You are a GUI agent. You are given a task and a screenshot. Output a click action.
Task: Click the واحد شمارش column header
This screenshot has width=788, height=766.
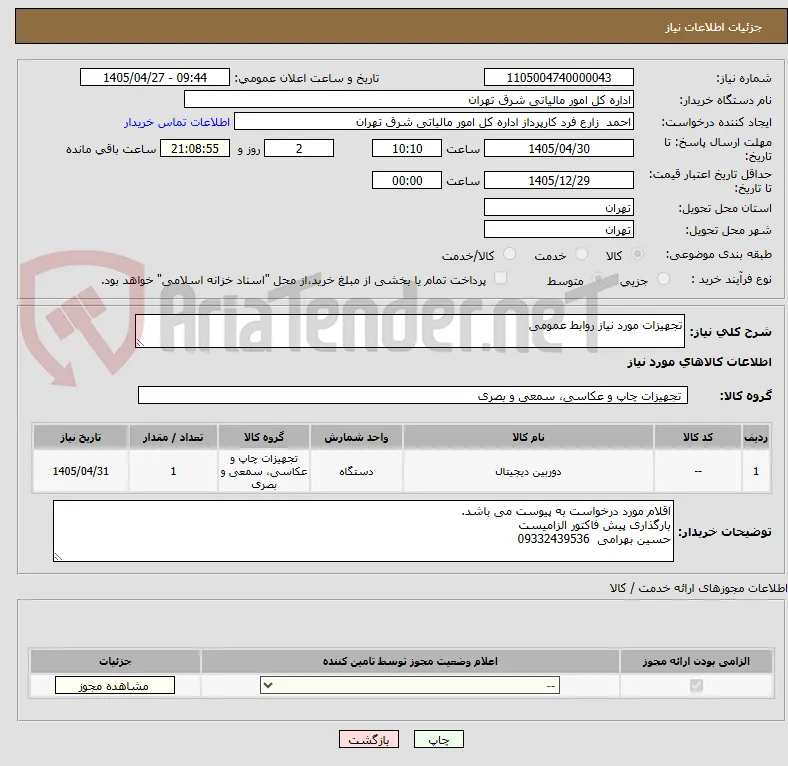(x=356, y=437)
